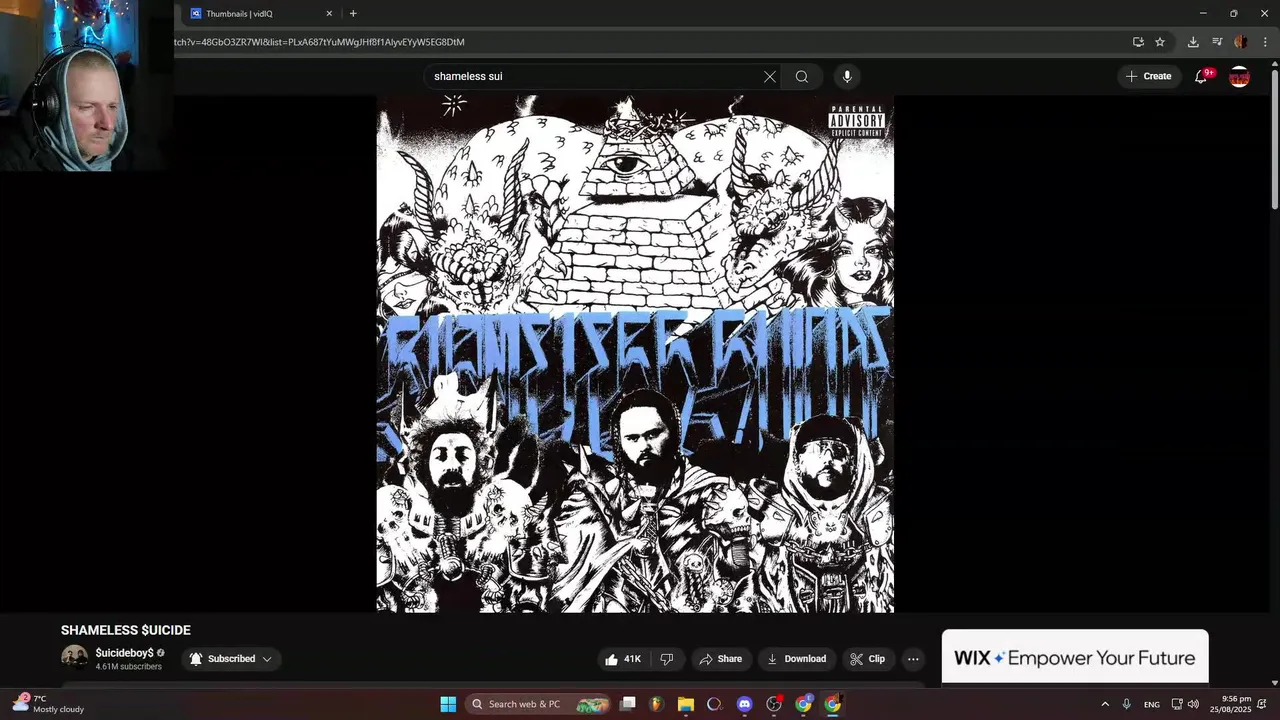Create a Clip of the video
This screenshot has width=1280, height=720.
[868, 659]
